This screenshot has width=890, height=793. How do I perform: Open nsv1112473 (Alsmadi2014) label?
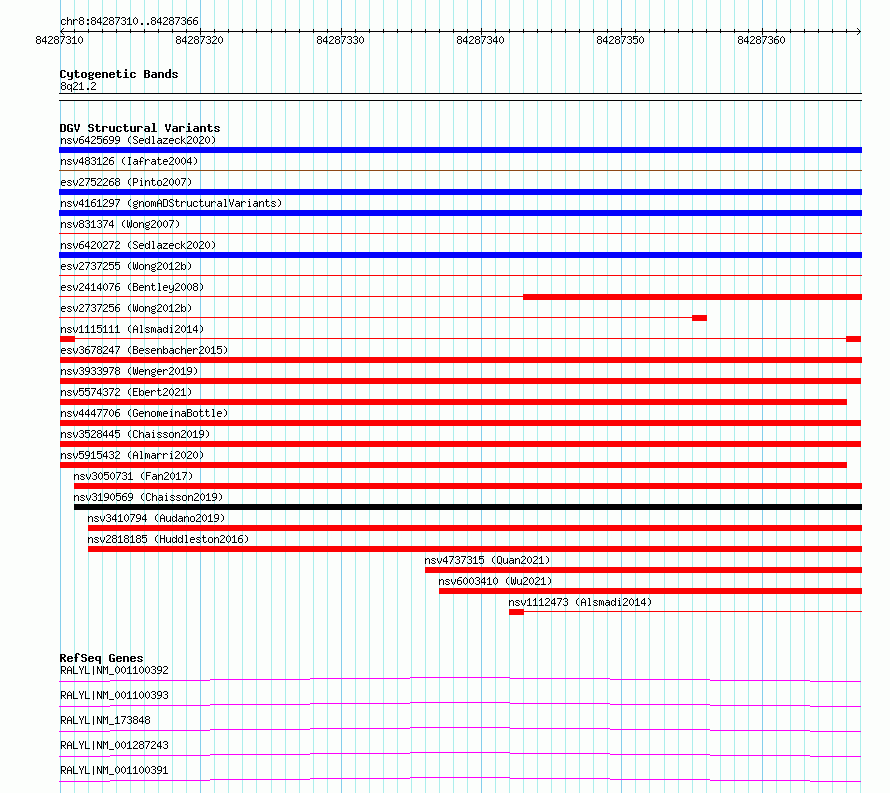coord(580,602)
